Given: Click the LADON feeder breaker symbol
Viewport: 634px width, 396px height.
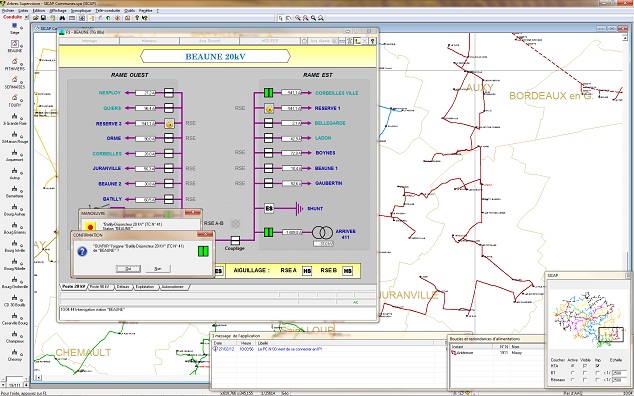Looking at the screenshot, I should coord(268,138).
